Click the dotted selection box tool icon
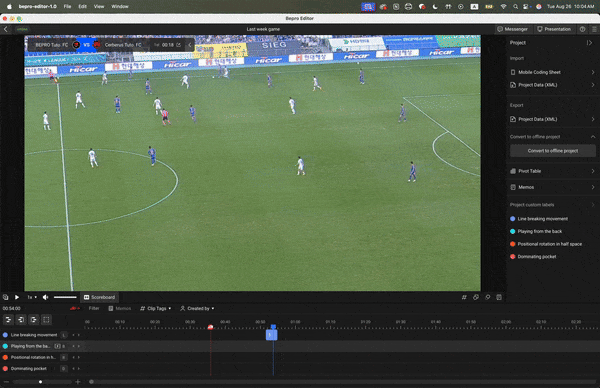 click(46, 320)
